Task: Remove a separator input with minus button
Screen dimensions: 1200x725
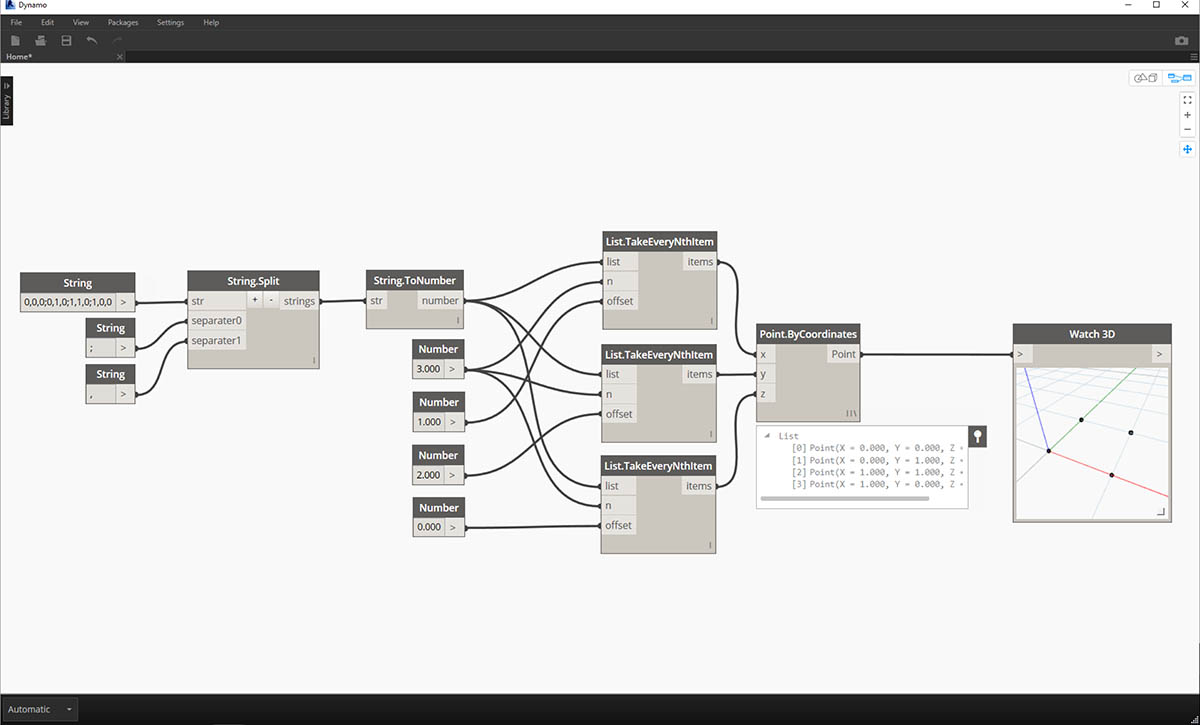Action: (271, 301)
